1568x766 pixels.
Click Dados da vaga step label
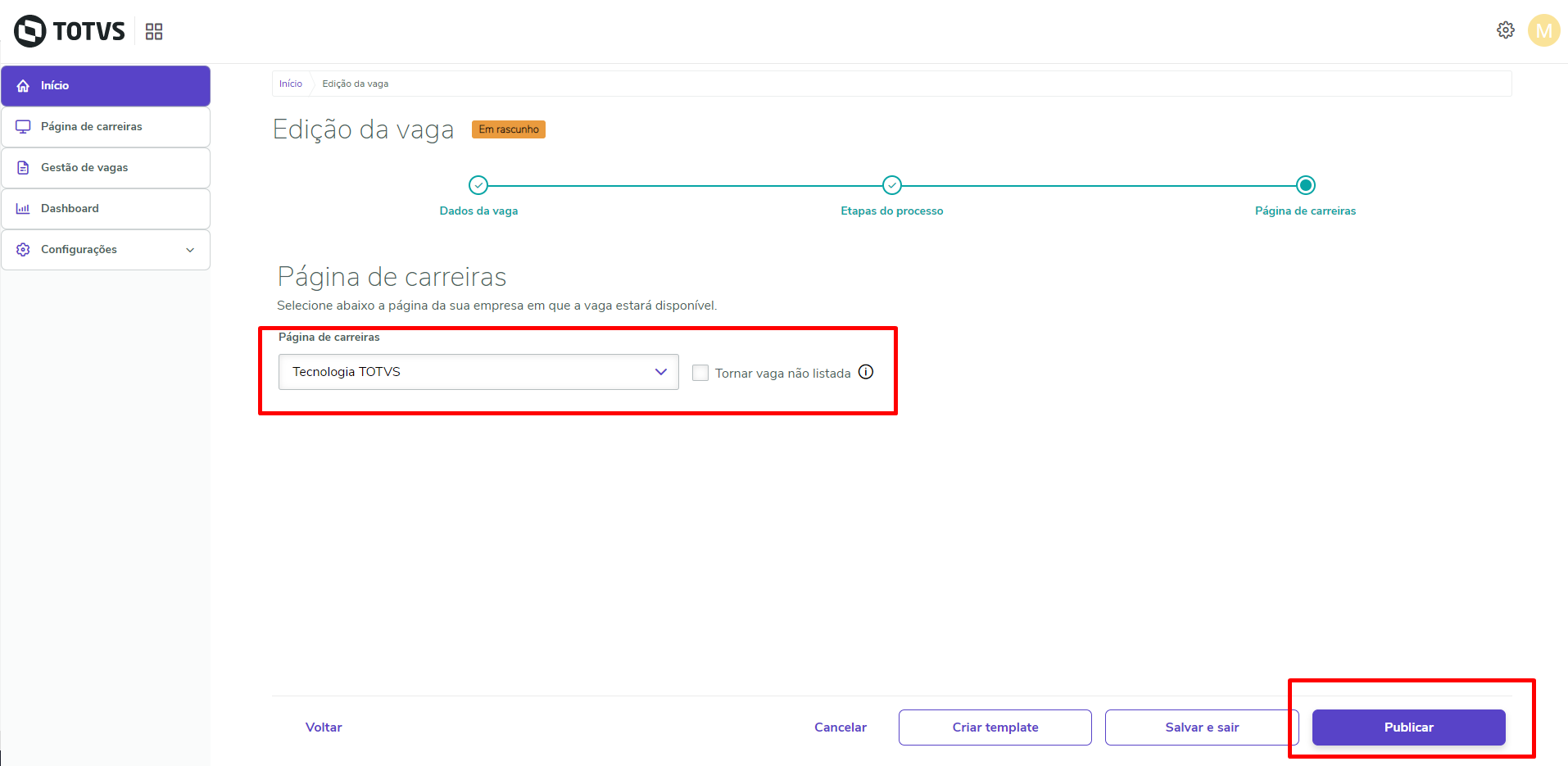(x=478, y=211)
